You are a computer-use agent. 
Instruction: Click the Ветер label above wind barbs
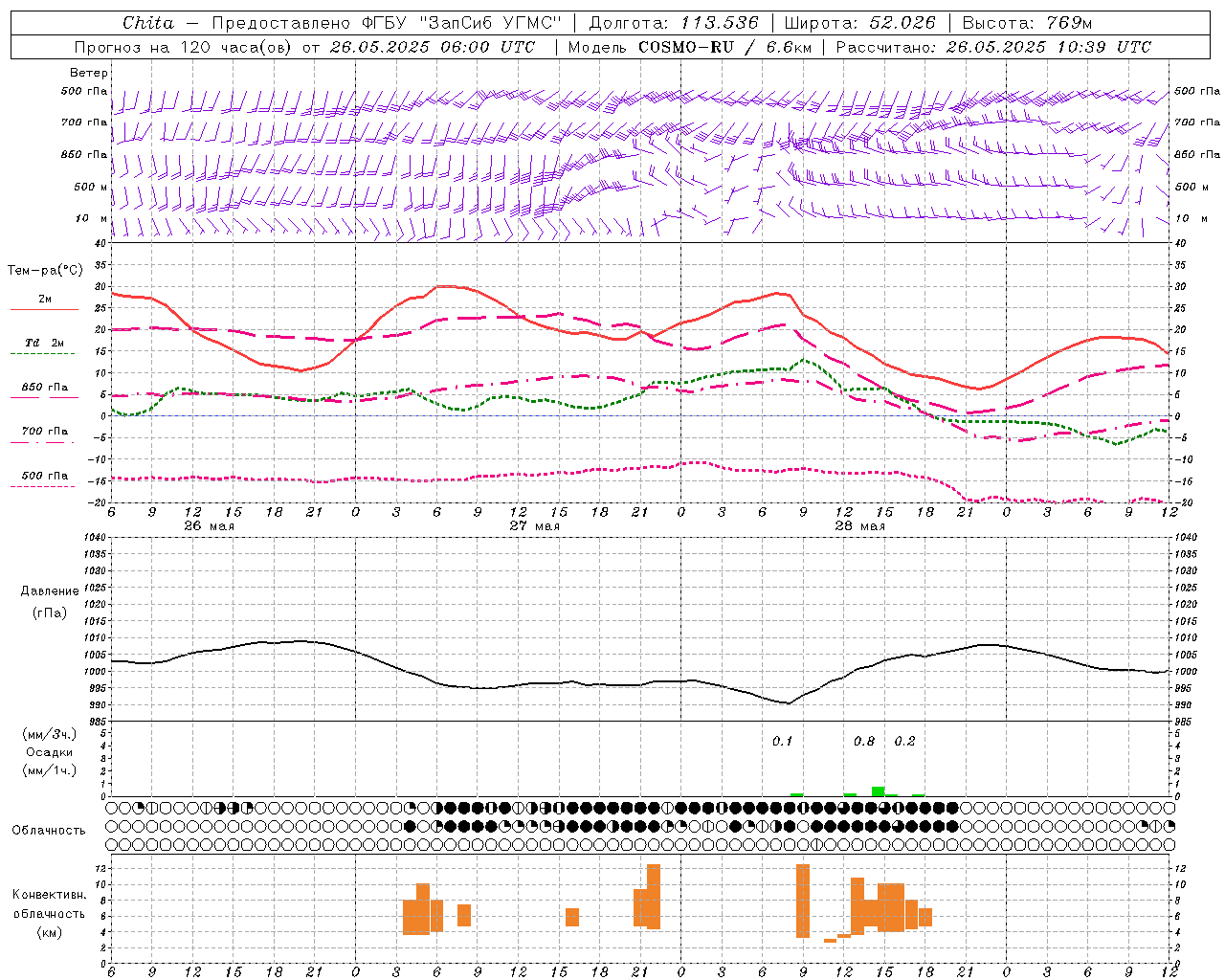[x=89, y=73]
